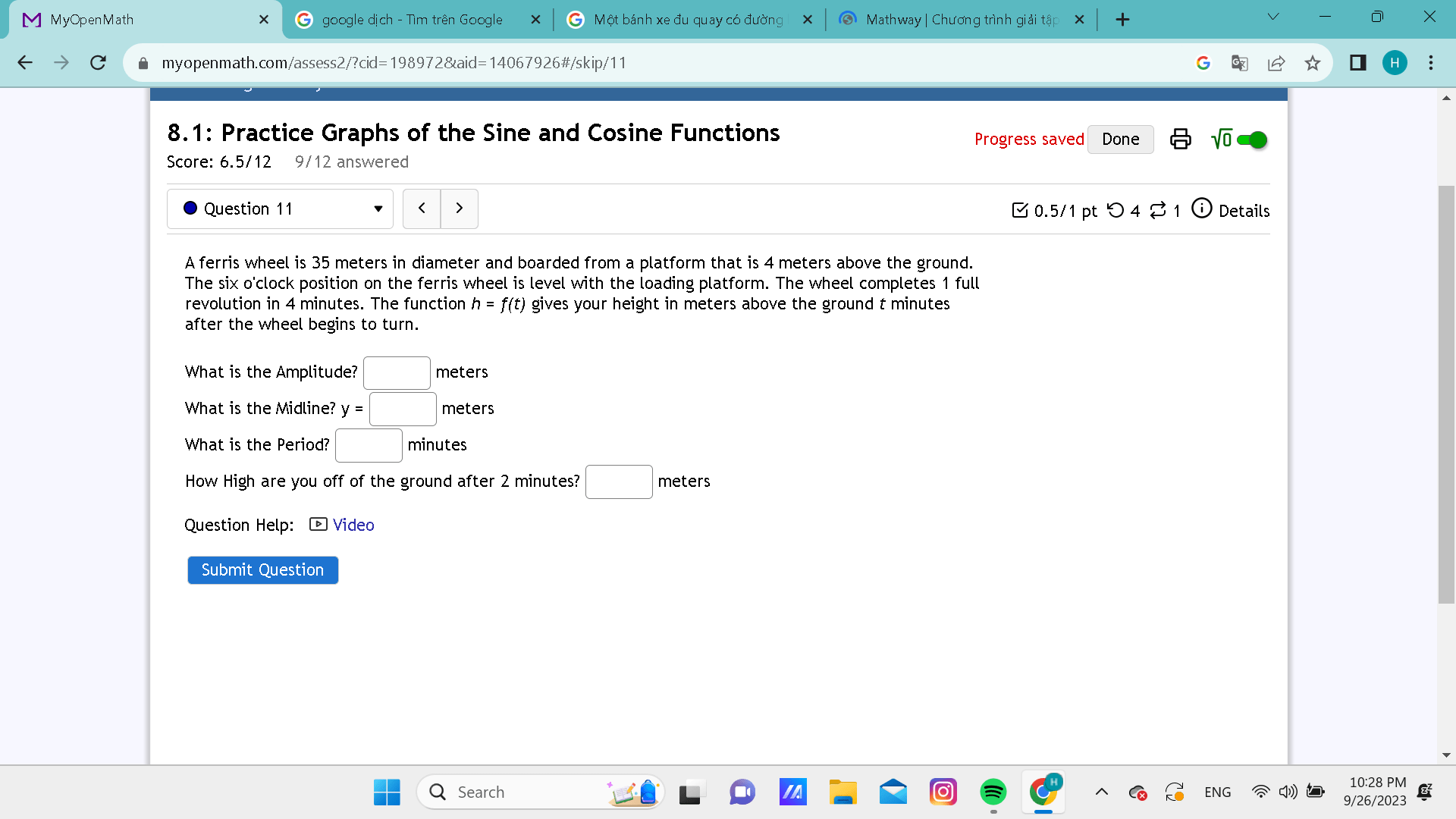
Task: Go to the next question arrow
Action: [459, 209]
